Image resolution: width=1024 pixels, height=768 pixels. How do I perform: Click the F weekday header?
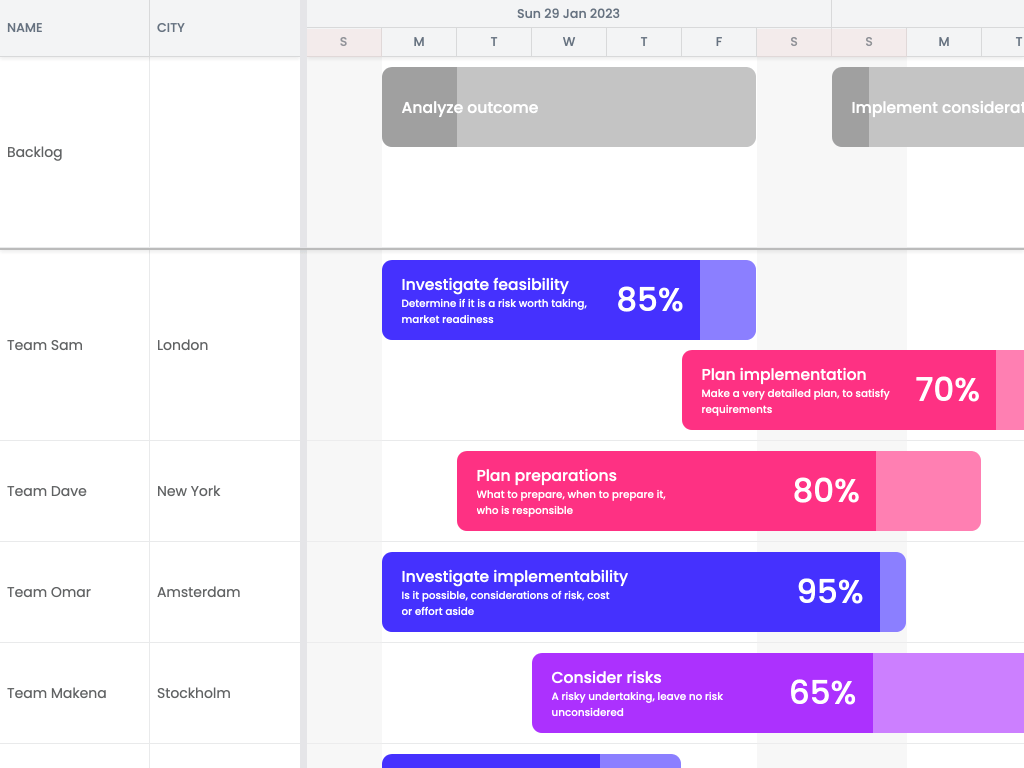pos(719,42)
